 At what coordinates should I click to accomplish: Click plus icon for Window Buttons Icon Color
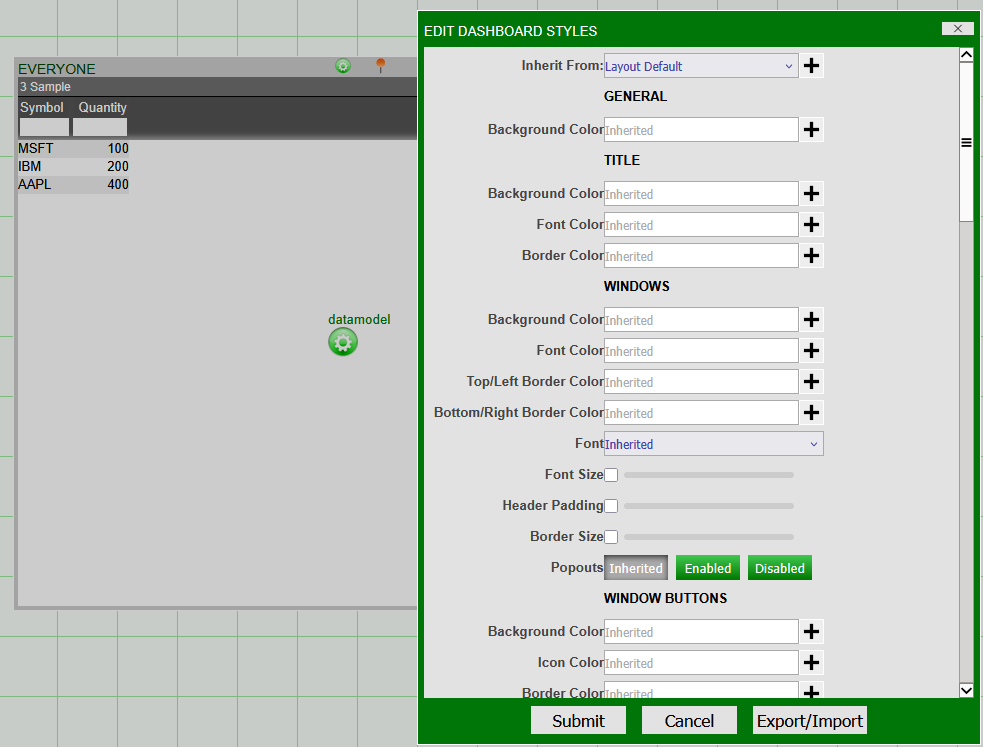click(812, 663)
